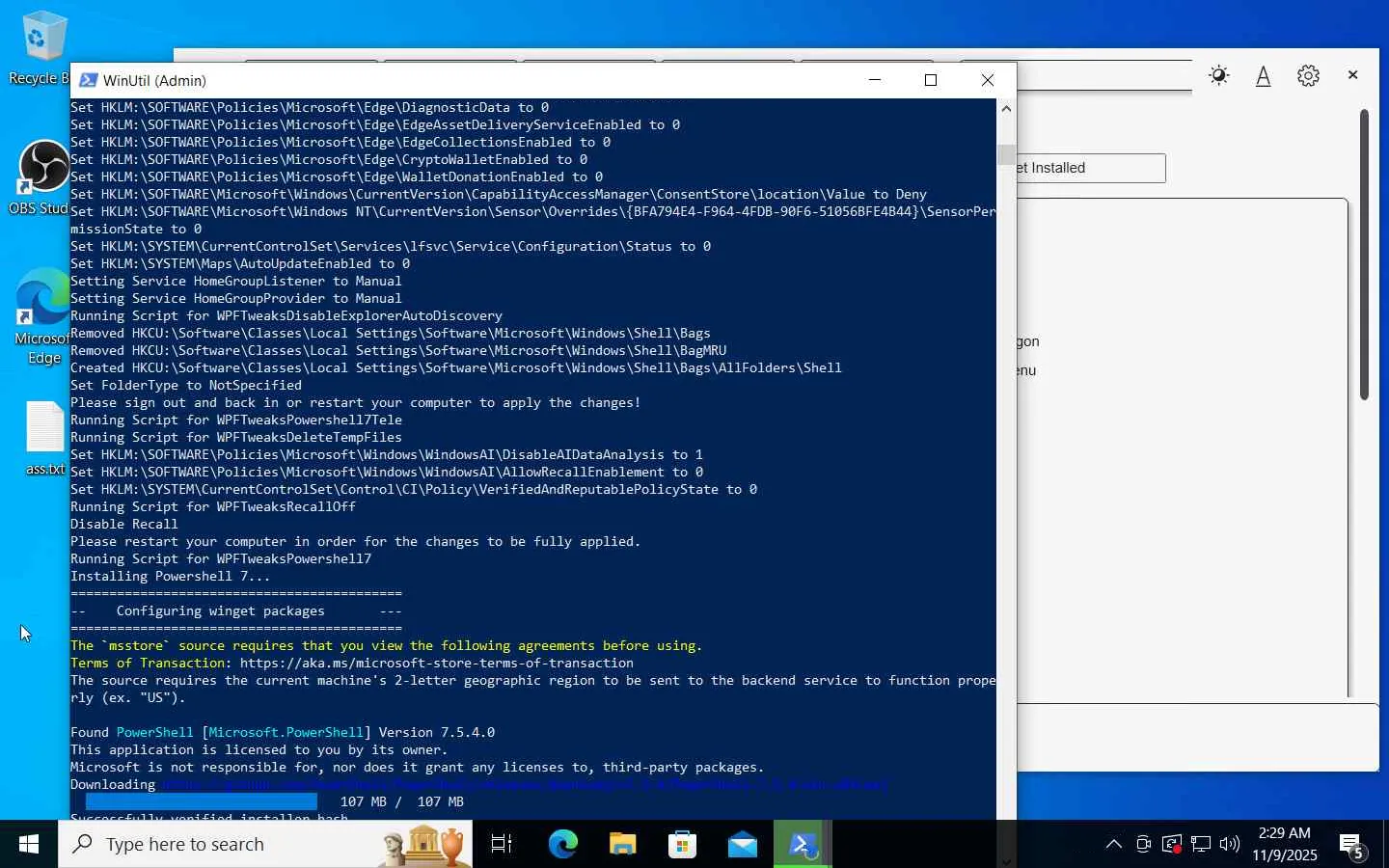Screen dimensions: 1389x868
Task: Show hidden system tray icons
Action: pyautogui.click(x=1114, y=845)
